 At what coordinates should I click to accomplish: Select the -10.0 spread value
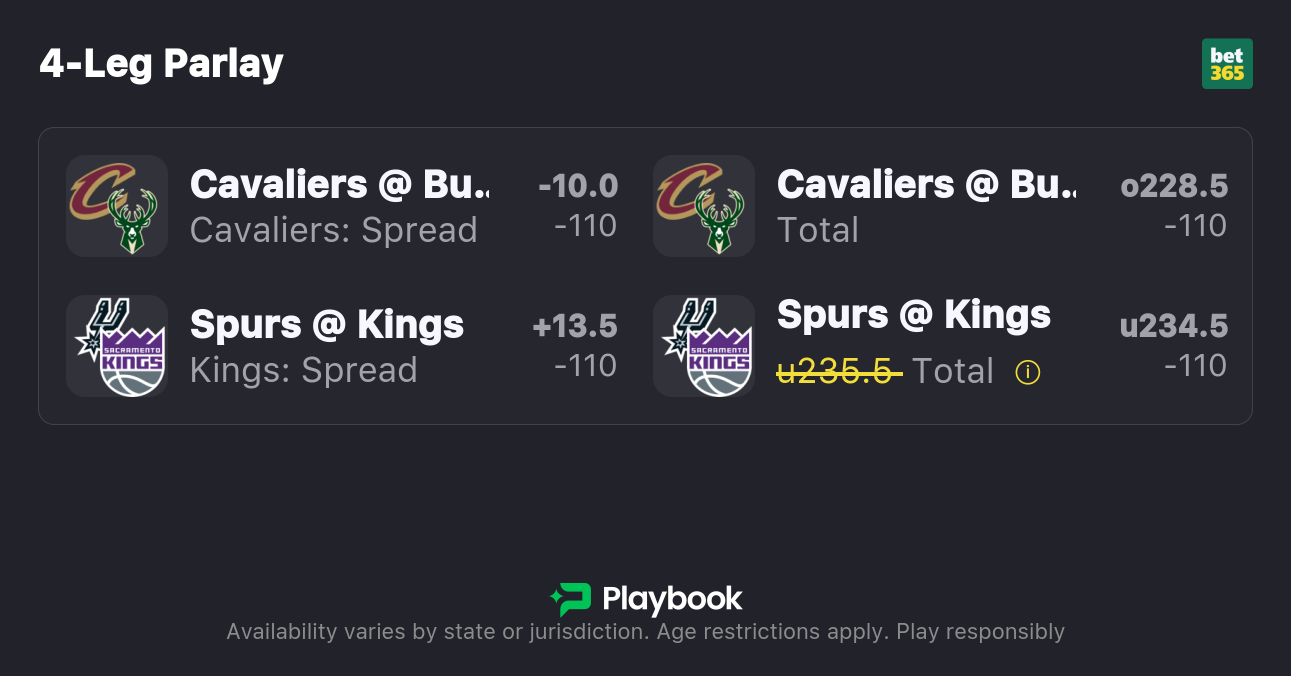(577, 186)
